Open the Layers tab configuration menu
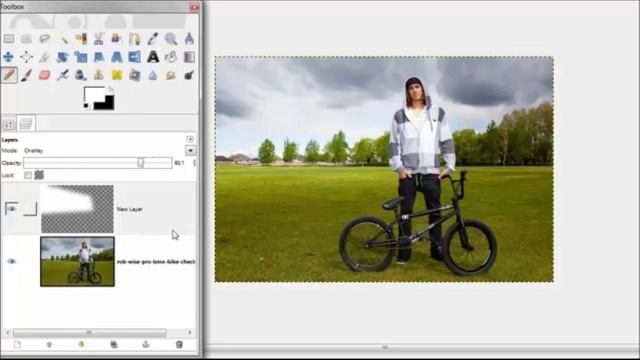The width and height of the screenshot is (640, 360). pyautogui.click(x=190, y=139)
